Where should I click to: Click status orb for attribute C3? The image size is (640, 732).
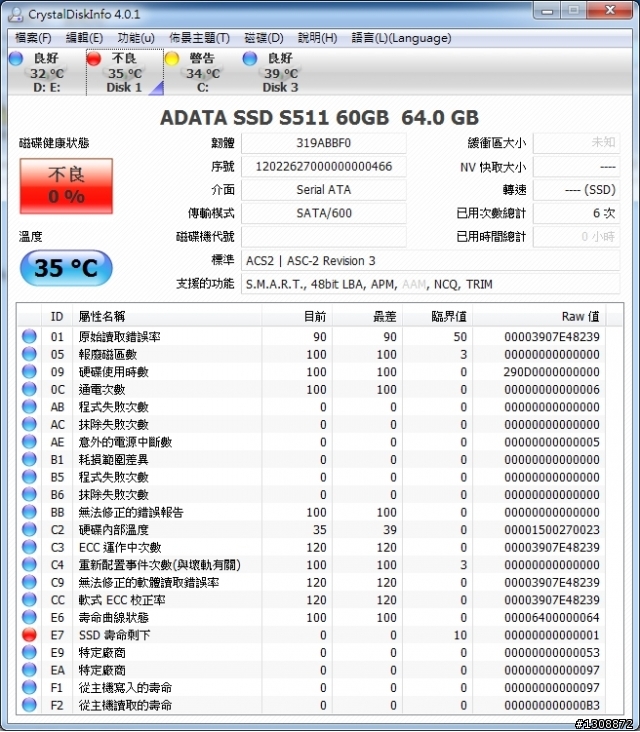tap(29, 547)
